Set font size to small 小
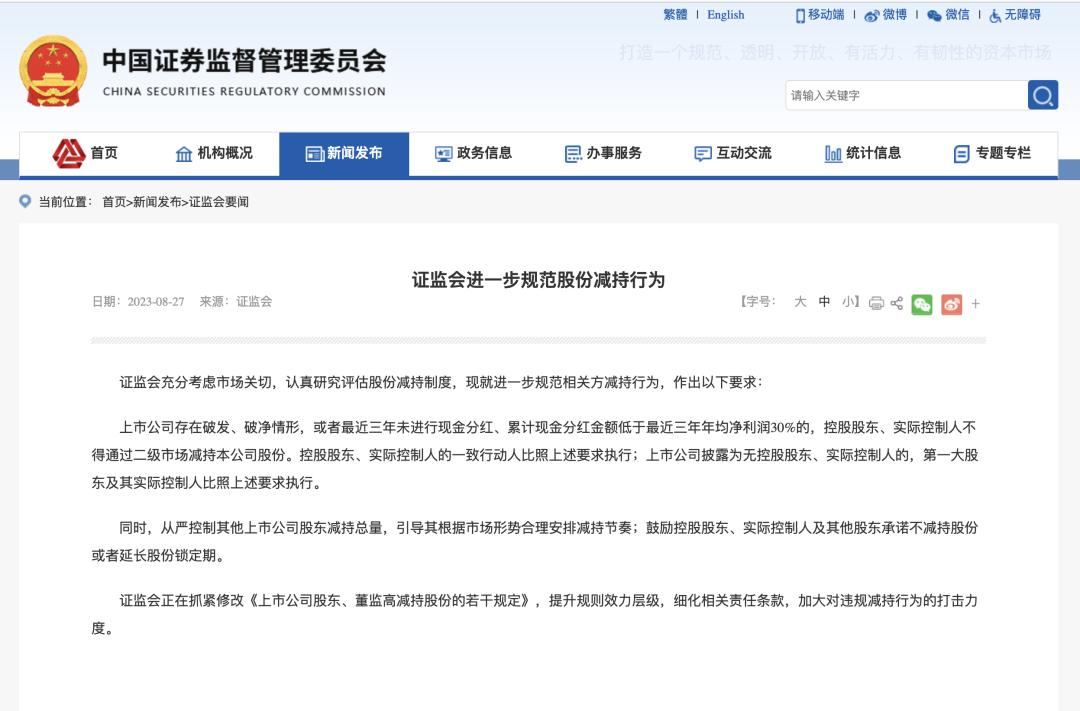This screenshot has height=711, width=1080. point(847,301)
